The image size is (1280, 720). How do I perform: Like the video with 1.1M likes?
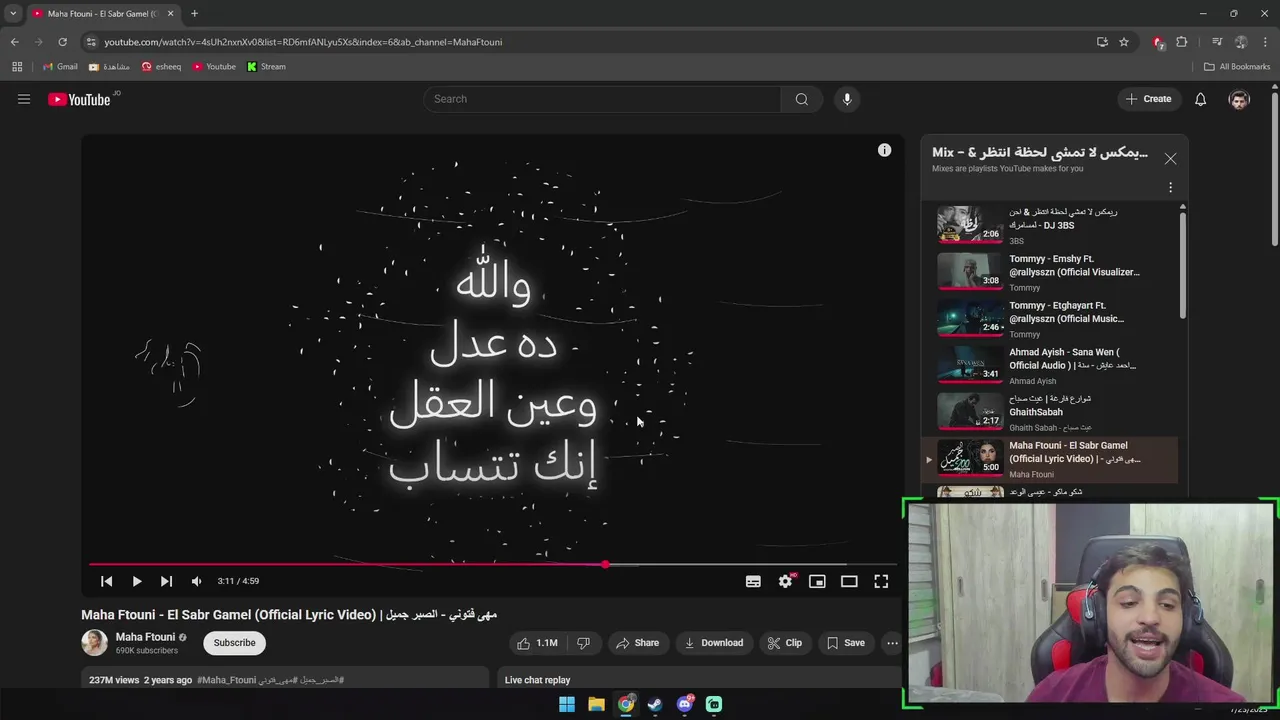tap(537, 643)
